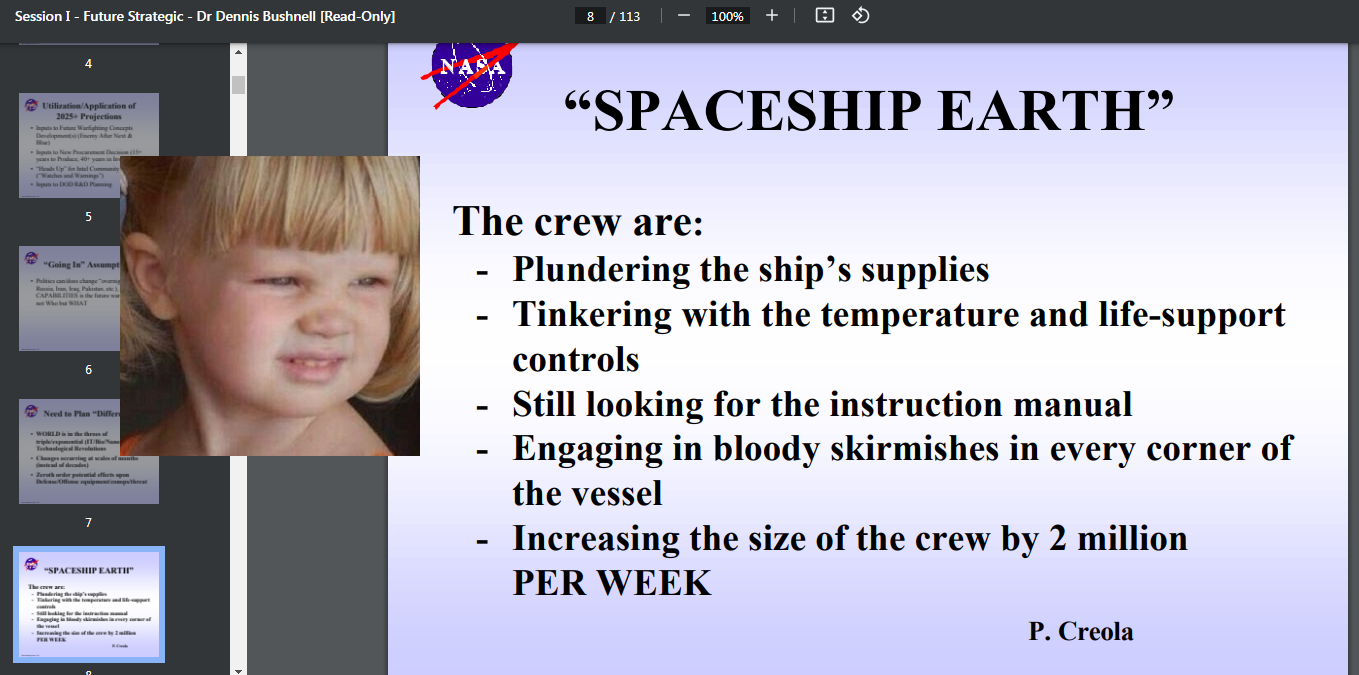1359x675 pixels.
Task: Click "Increasing the size of the crew" line
Action: [850, 538]
